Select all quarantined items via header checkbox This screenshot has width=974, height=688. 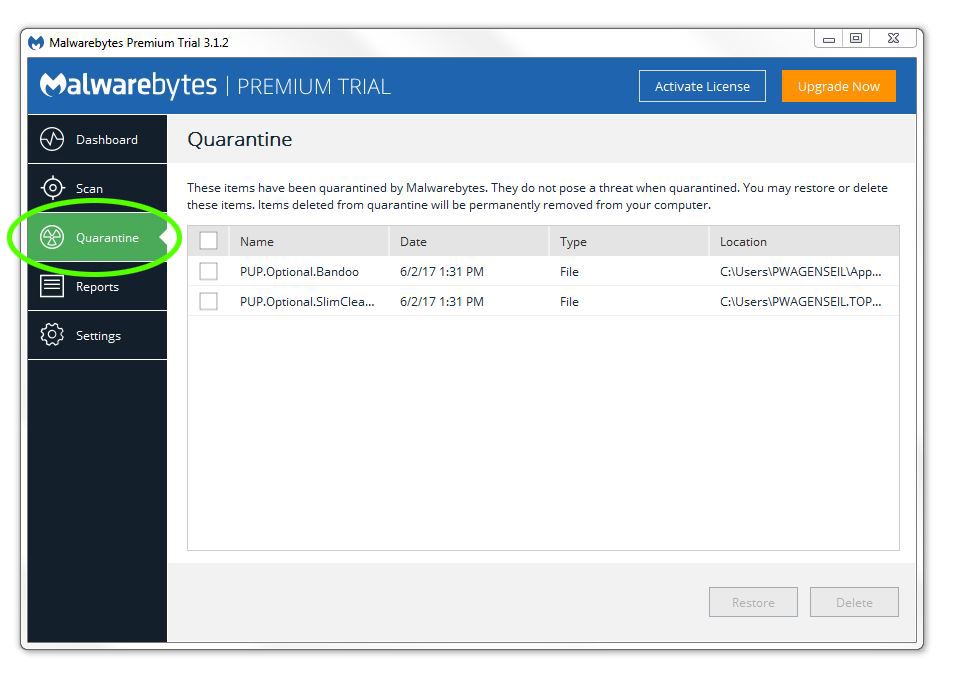coord(207,241)
